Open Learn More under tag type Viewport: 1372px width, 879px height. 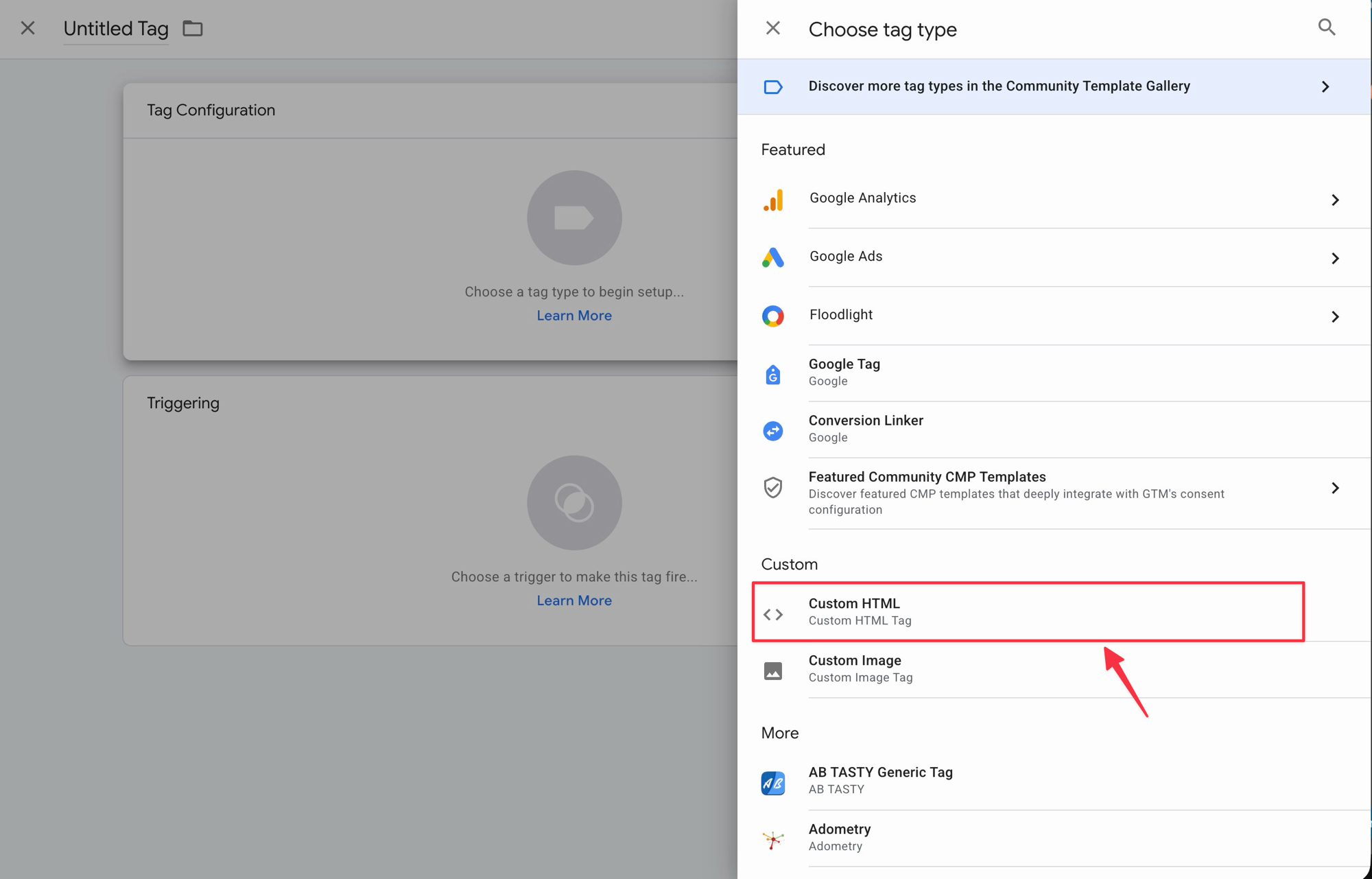coord(574,316)
